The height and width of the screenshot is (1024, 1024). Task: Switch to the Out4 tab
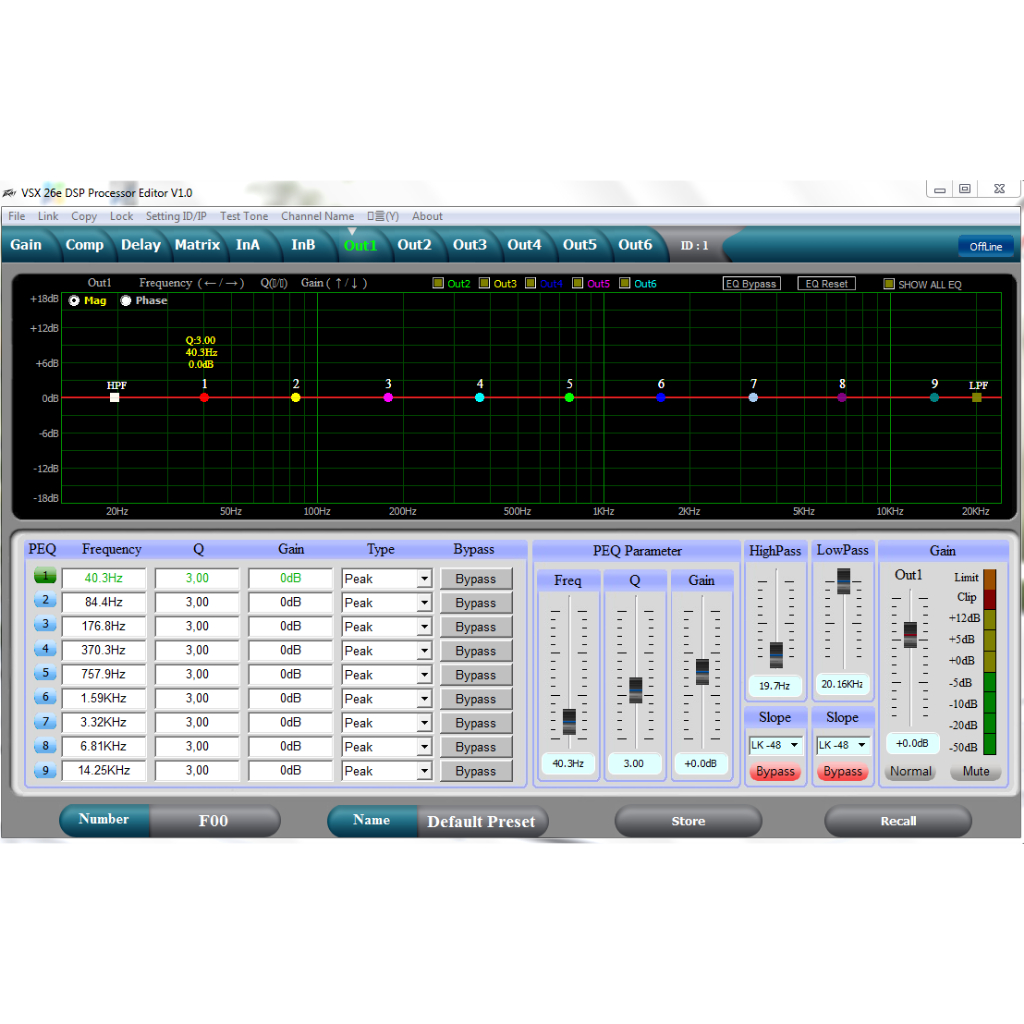coord(525,244)
